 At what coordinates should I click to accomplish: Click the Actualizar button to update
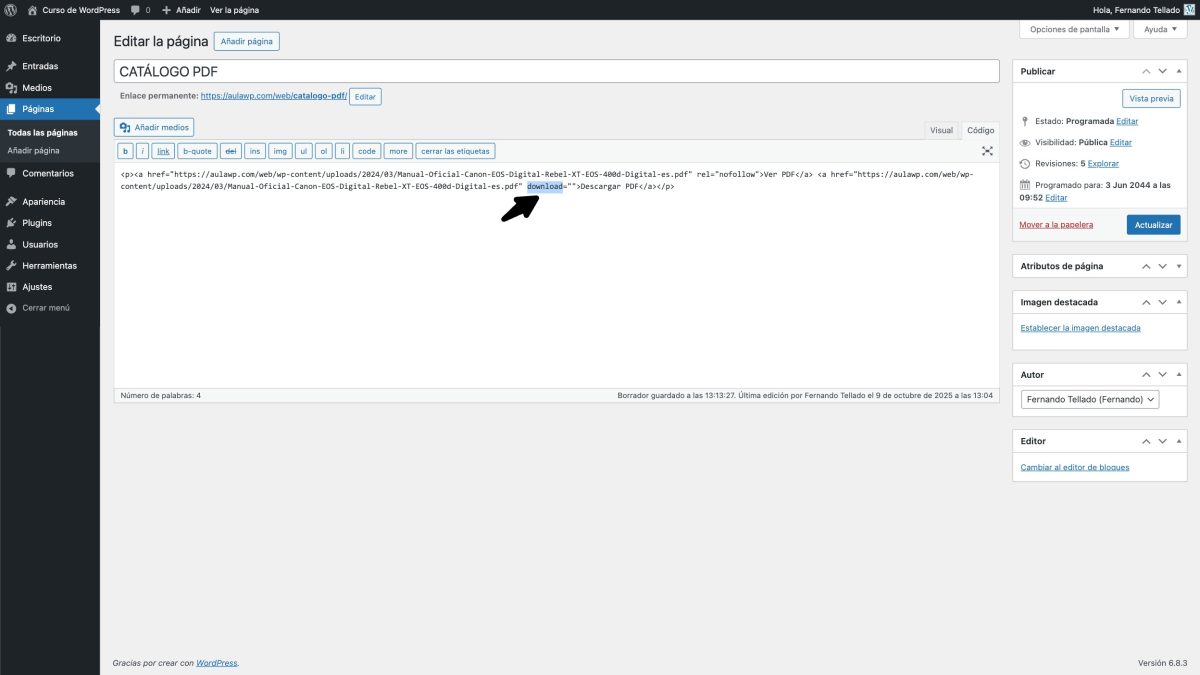click(1153, 225)
